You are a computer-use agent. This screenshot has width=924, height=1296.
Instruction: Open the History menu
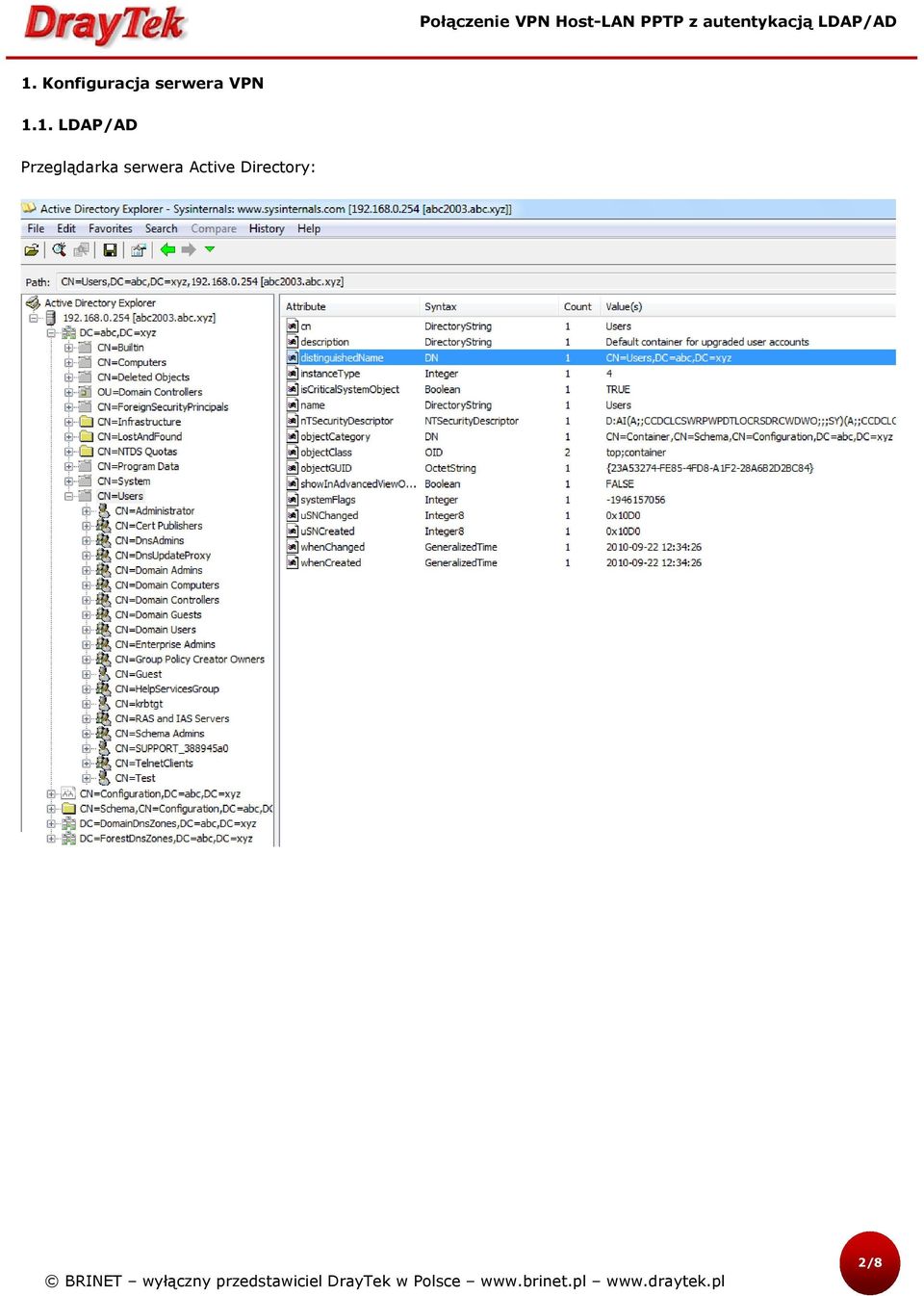(x=267, y=229)
